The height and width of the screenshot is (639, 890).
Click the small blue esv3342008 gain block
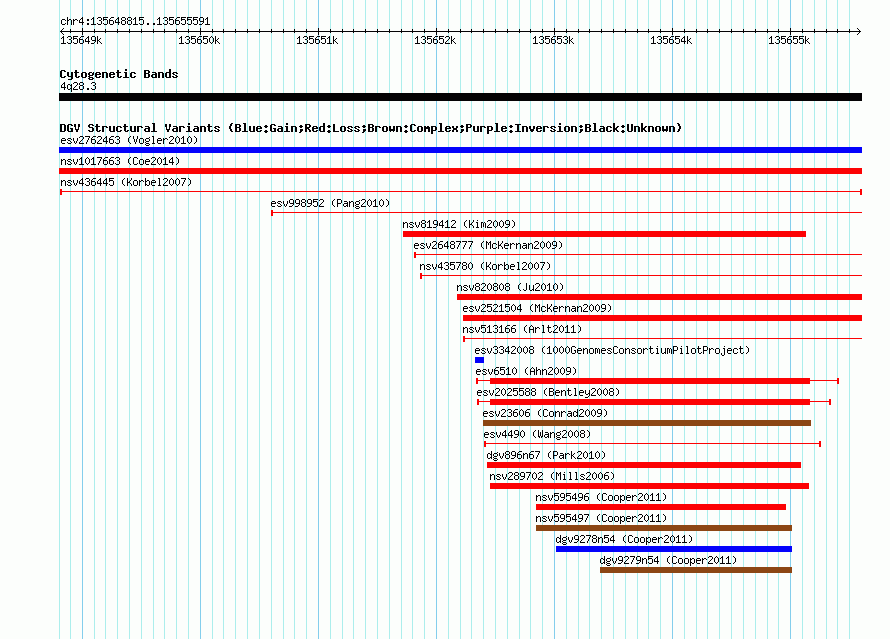pyautogui.click(x=480, y=360)
